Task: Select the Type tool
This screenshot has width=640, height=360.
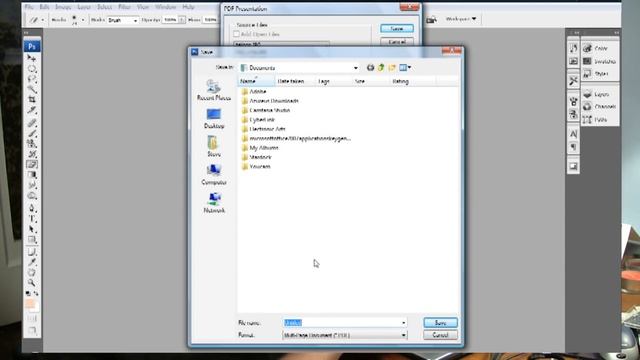Action: (x=31, y=219)
